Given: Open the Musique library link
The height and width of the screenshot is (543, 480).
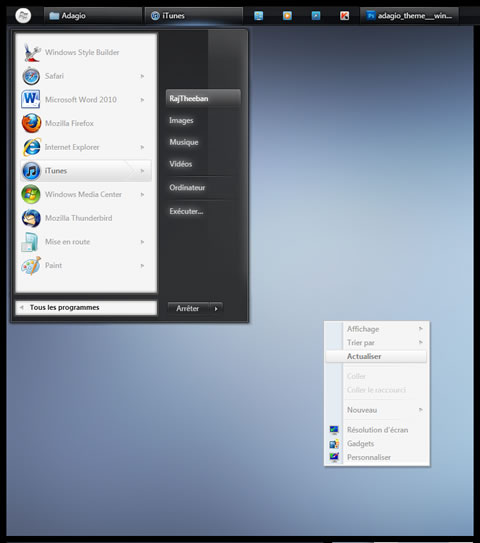Looking at the screenshot, I should pyautogui.click(x=184, y=142).
